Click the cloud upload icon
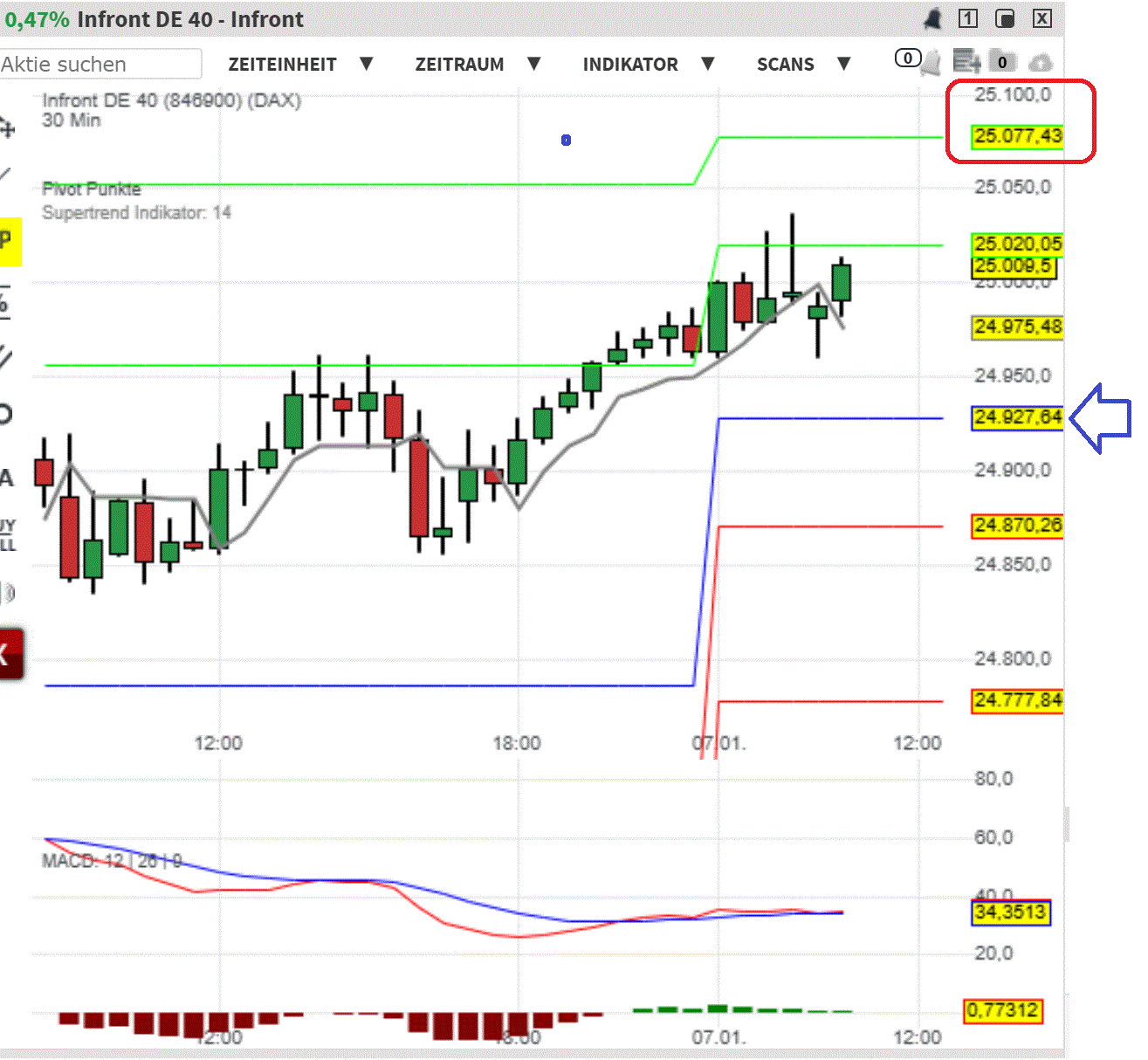This screenshot has width=1148, height=1060. pos(1041,63)
